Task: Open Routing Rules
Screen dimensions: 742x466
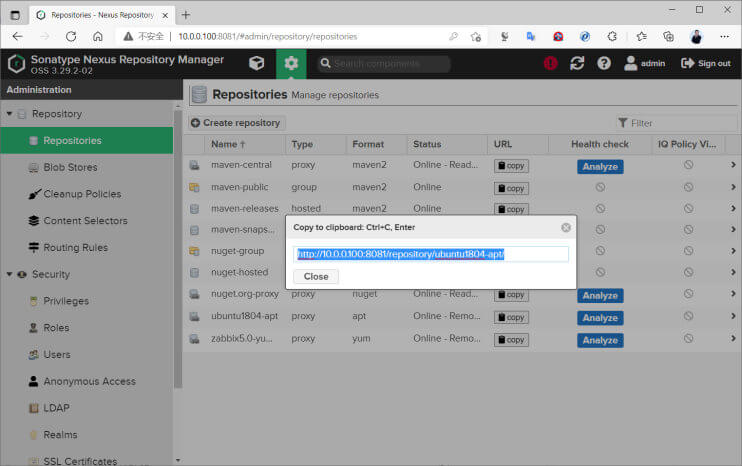Action: [x=75, y=247]
